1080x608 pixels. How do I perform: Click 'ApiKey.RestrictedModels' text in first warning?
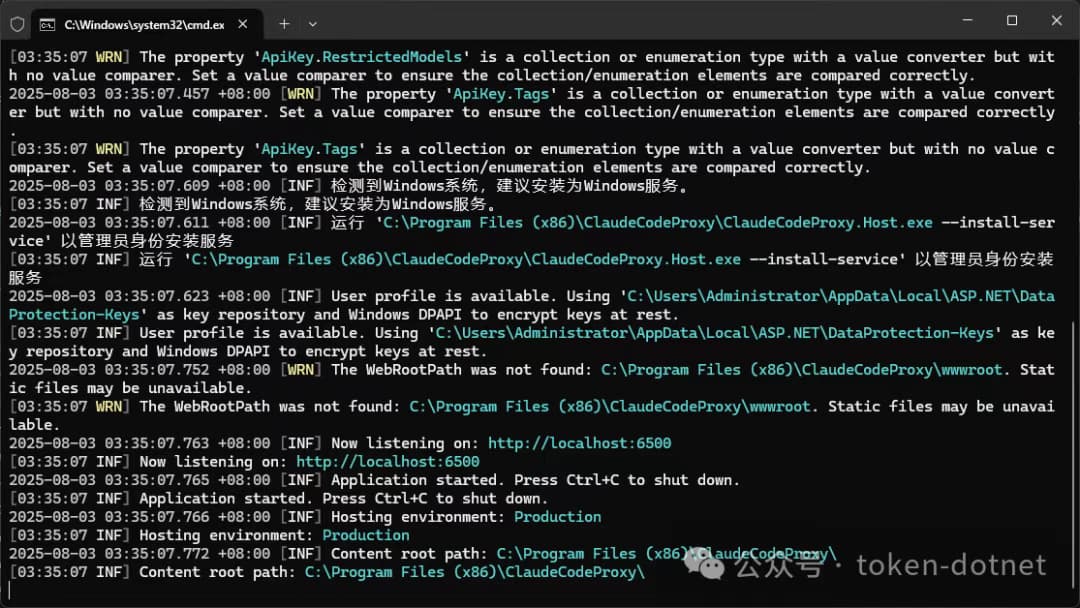pyautogui.click(x=361, y=57)
